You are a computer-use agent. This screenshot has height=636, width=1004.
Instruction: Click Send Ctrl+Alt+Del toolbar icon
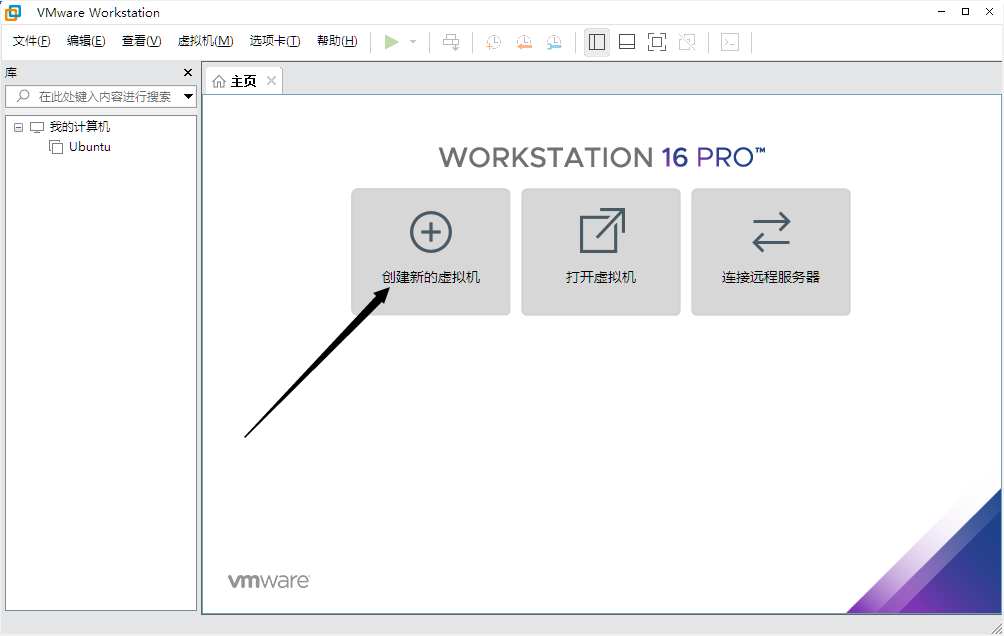(x=451, y=42)
